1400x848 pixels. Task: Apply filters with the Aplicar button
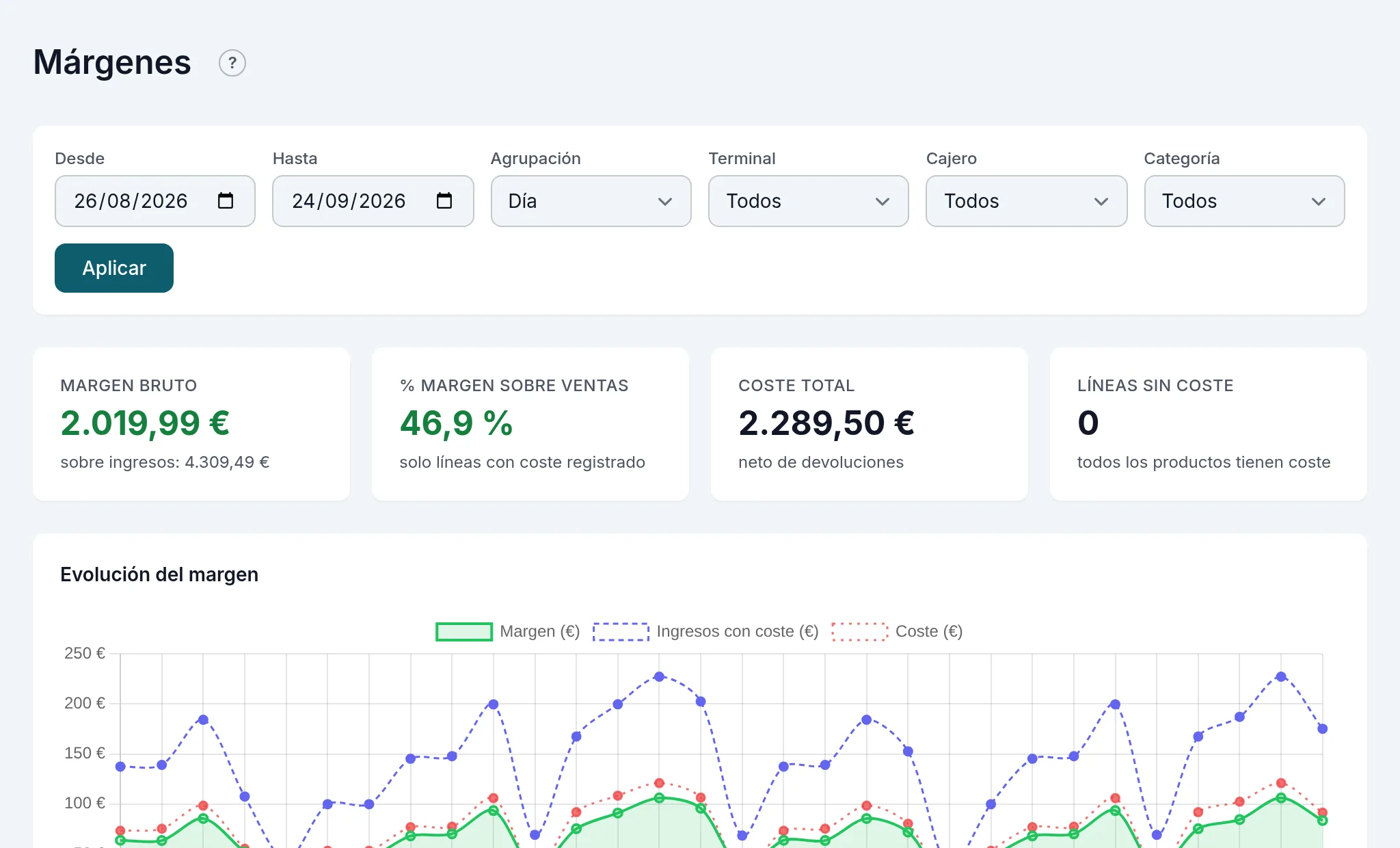click(114, 268)
